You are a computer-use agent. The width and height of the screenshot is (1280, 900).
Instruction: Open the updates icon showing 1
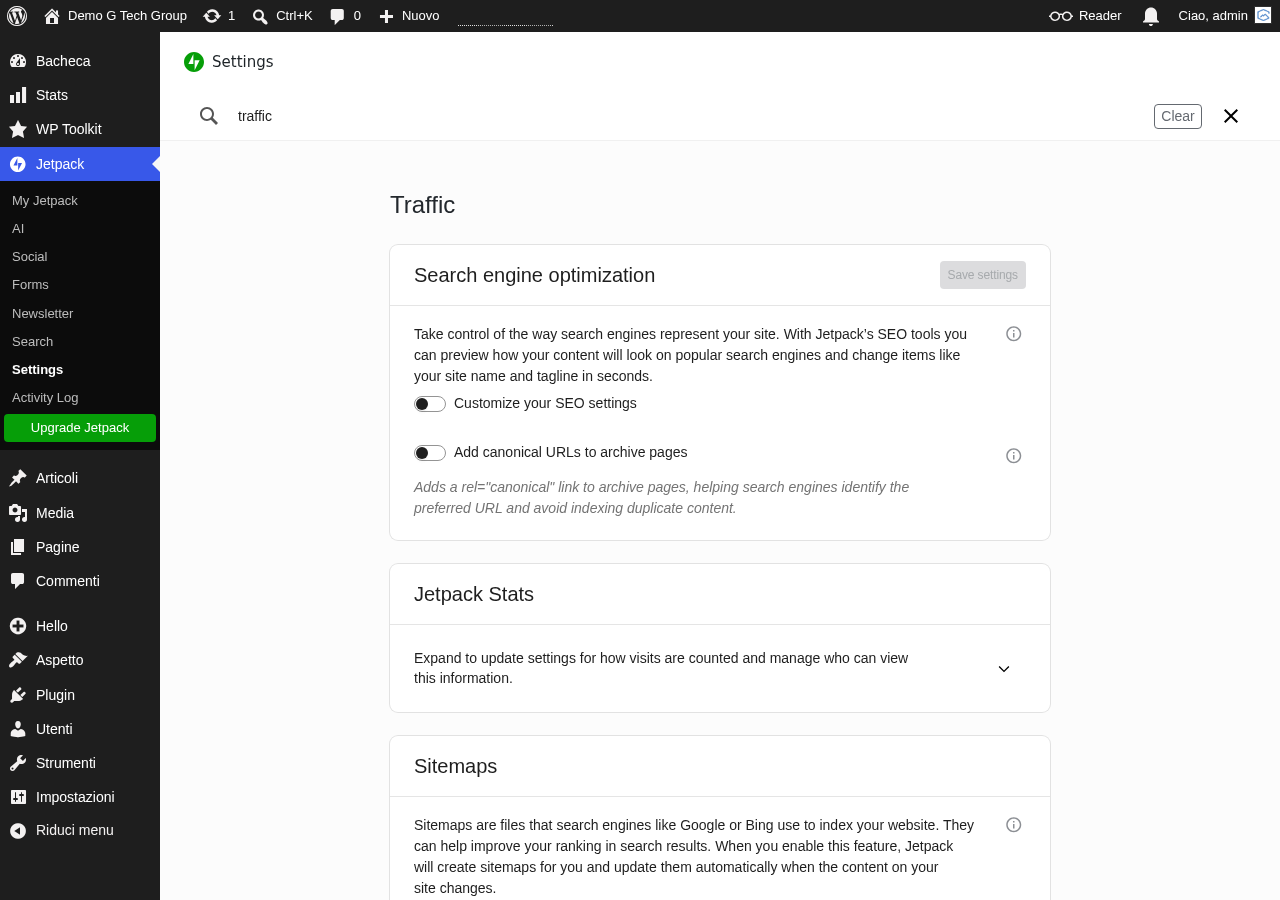tap(212, 16)
